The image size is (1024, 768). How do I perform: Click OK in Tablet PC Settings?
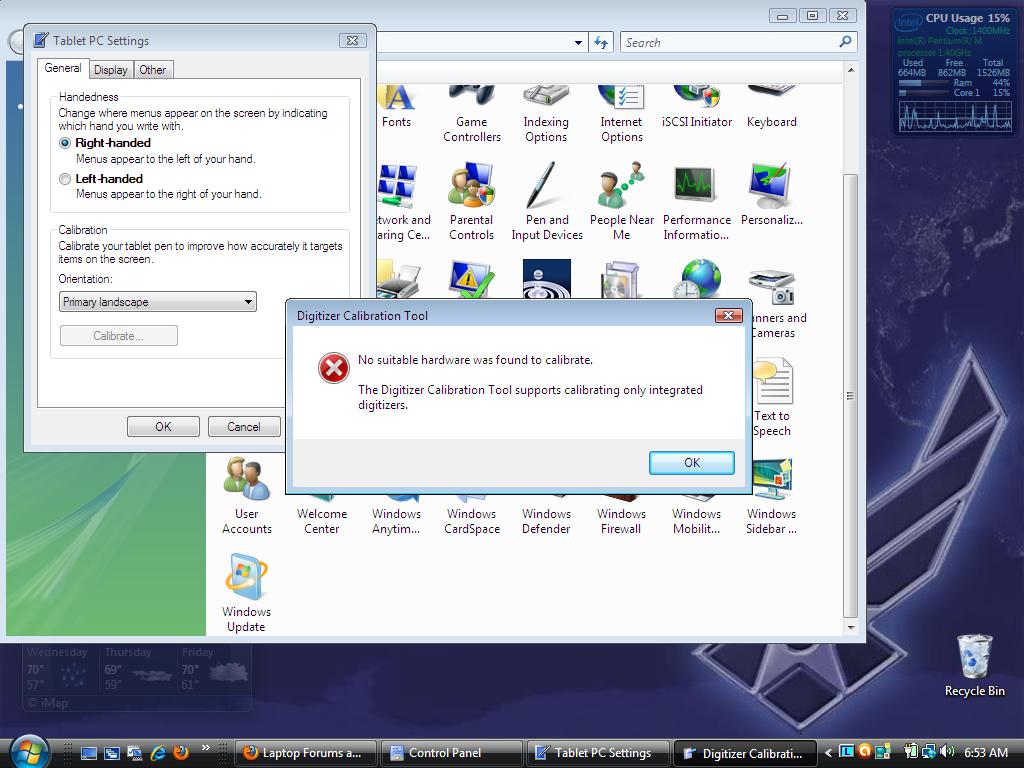[163, 426]
